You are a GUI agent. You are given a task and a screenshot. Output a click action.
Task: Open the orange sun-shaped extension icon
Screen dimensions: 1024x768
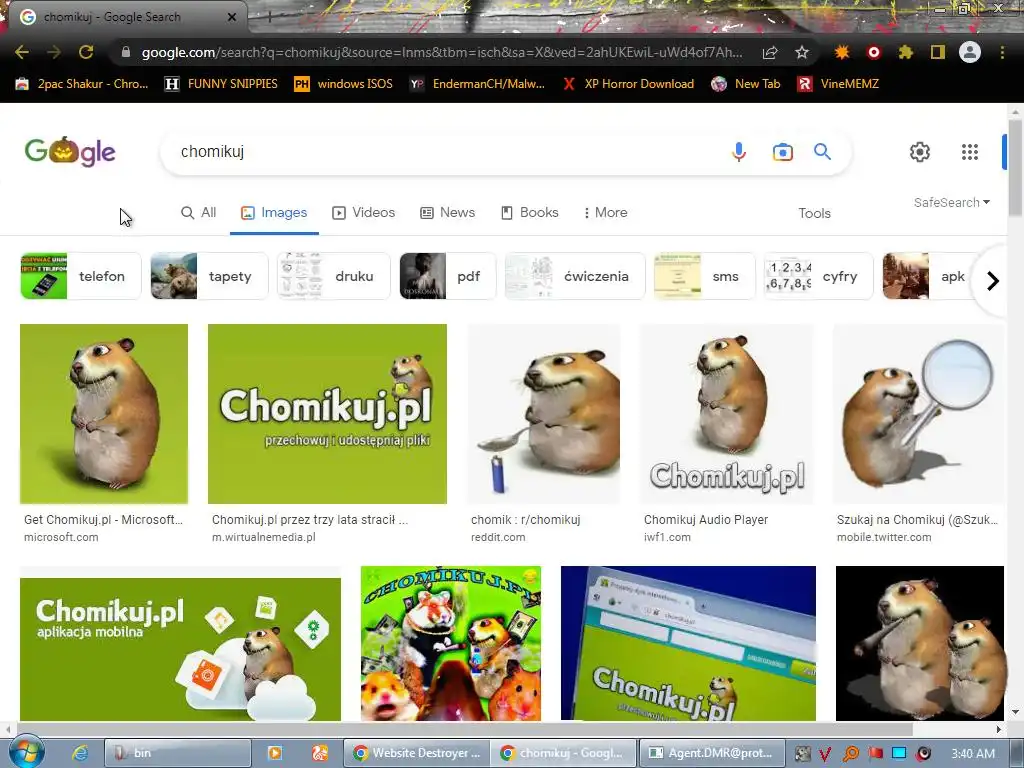(x=842, y=52)
